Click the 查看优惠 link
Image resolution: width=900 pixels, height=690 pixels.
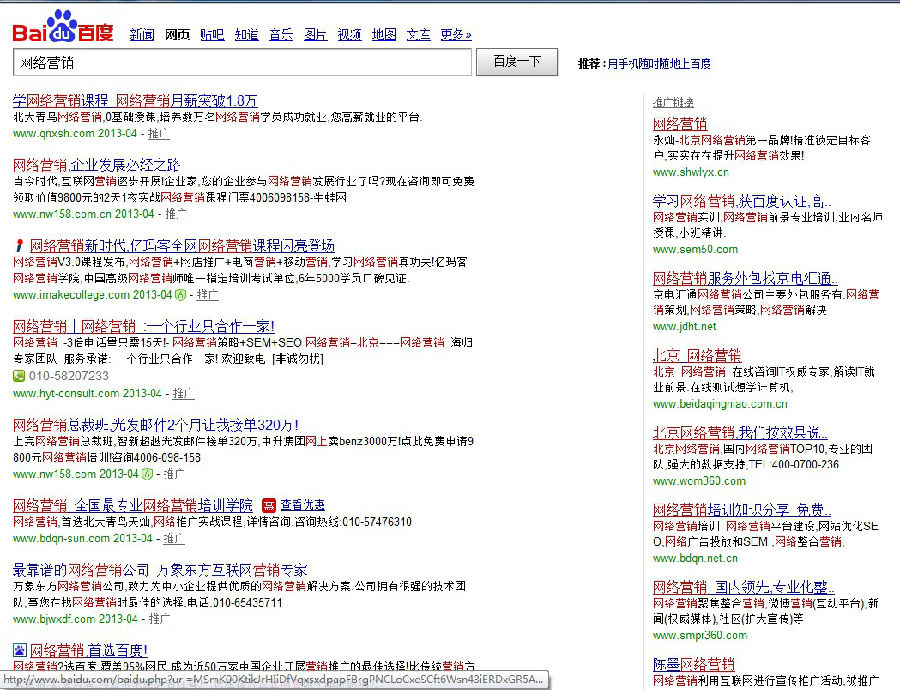[302, 505]
